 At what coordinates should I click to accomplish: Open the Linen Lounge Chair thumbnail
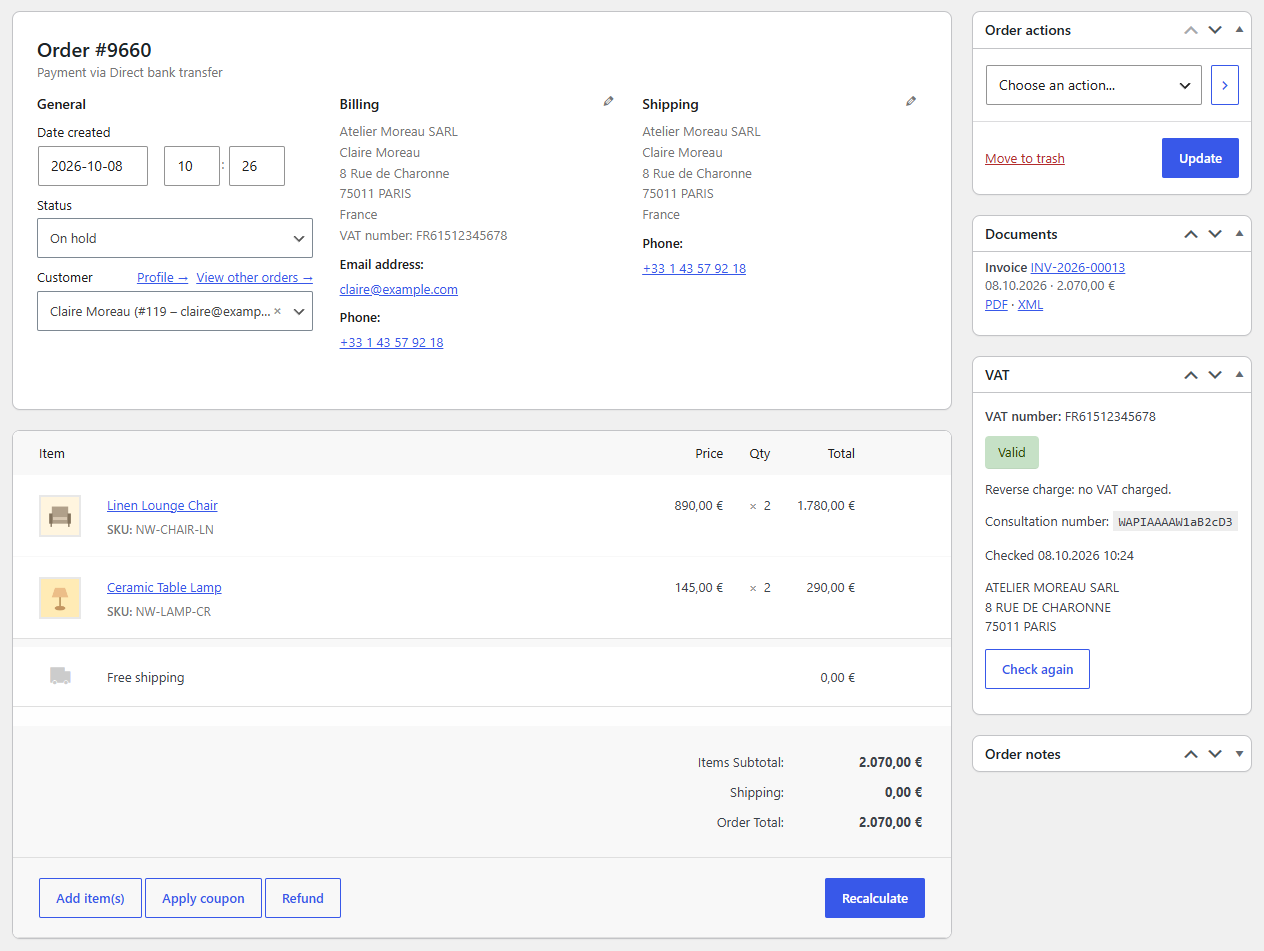pos(60,516)
